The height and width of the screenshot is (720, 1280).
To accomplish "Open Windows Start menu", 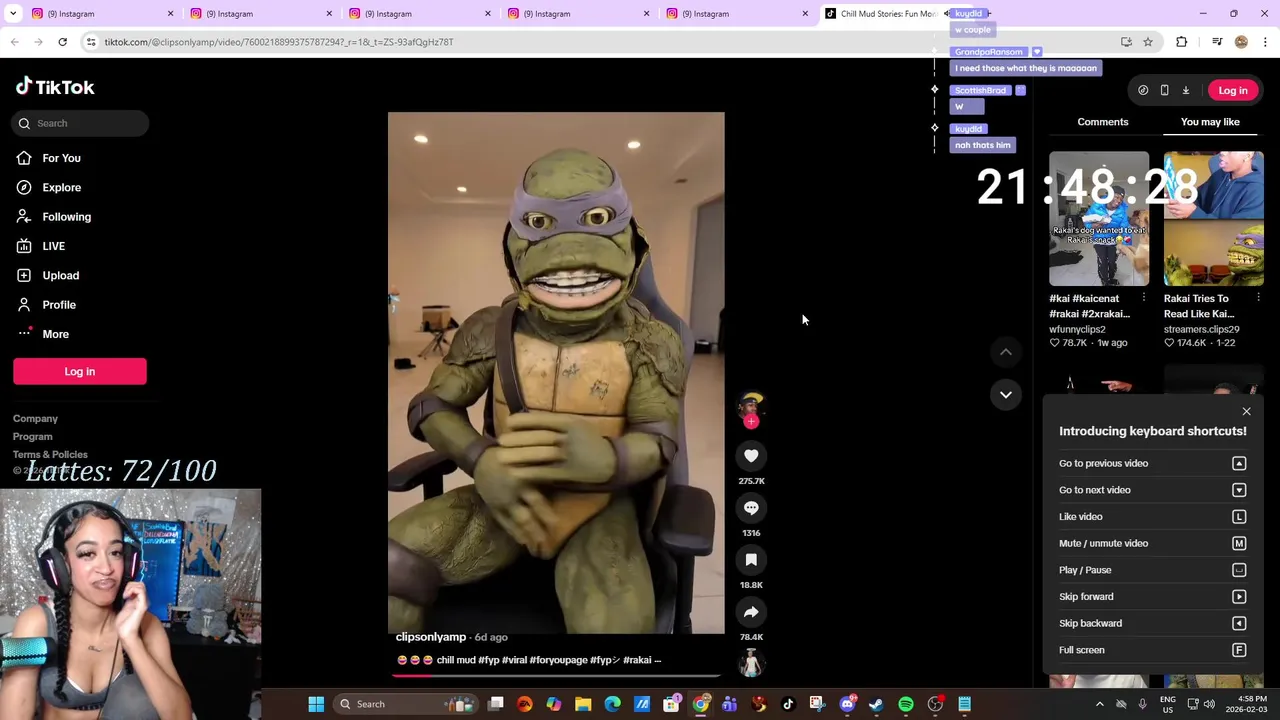I will (x=316, y=704).
